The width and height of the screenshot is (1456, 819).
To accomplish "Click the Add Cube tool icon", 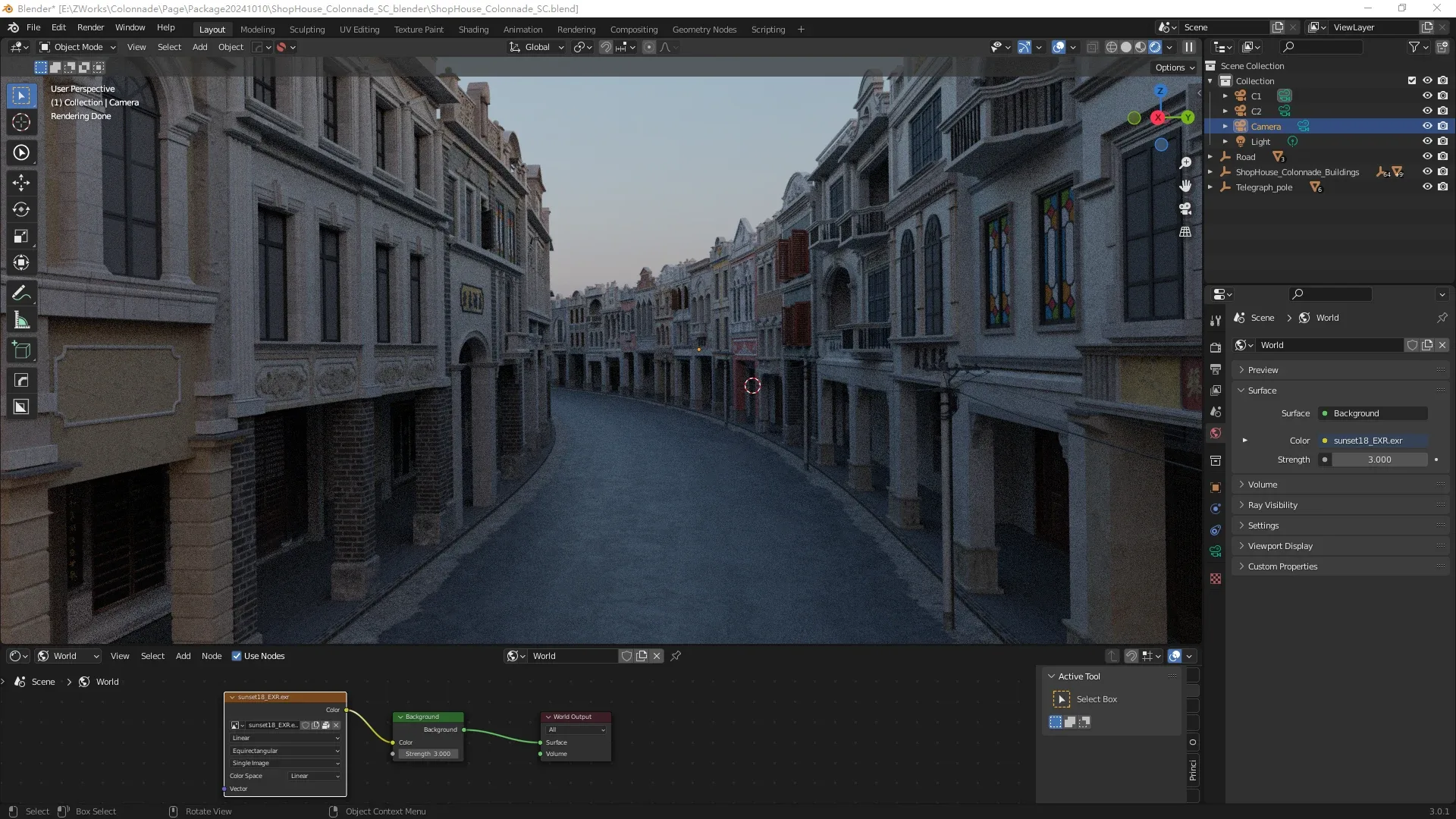I will tap(21, 350).
